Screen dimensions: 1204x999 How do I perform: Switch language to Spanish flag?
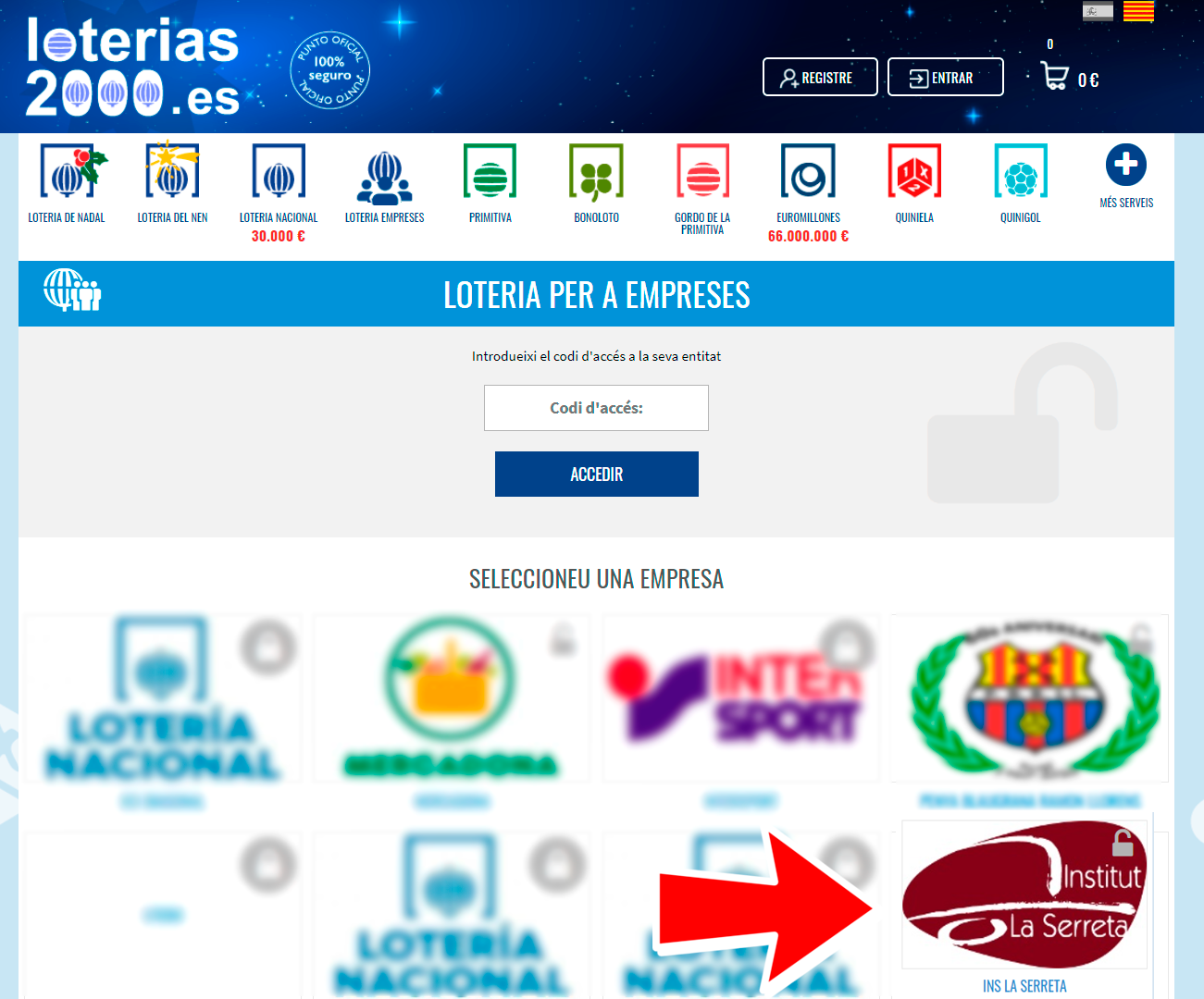click(x=1098, y=11)
